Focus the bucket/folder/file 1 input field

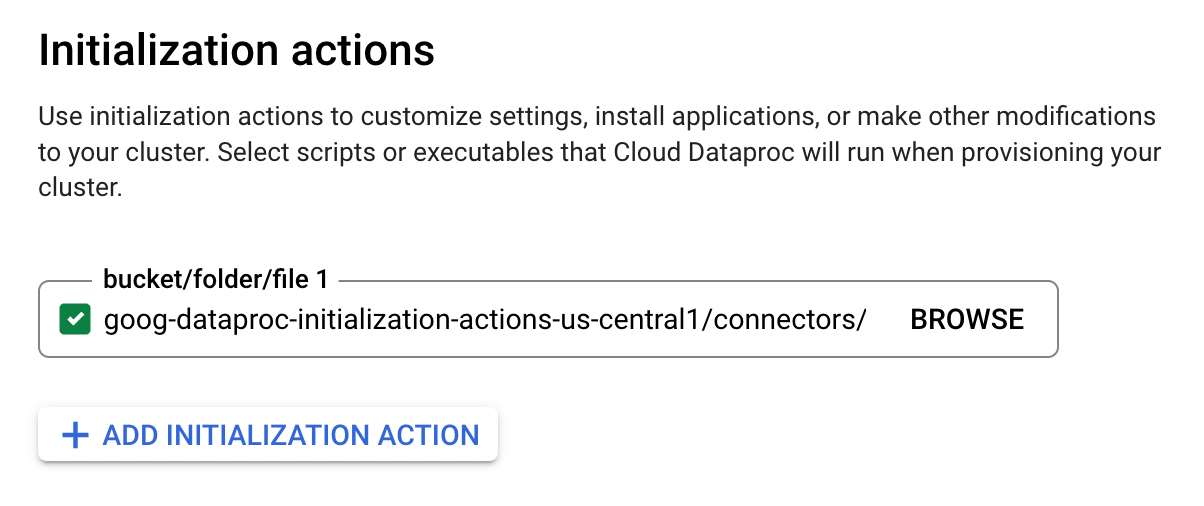pyautogui.click(x=484, y=320)
